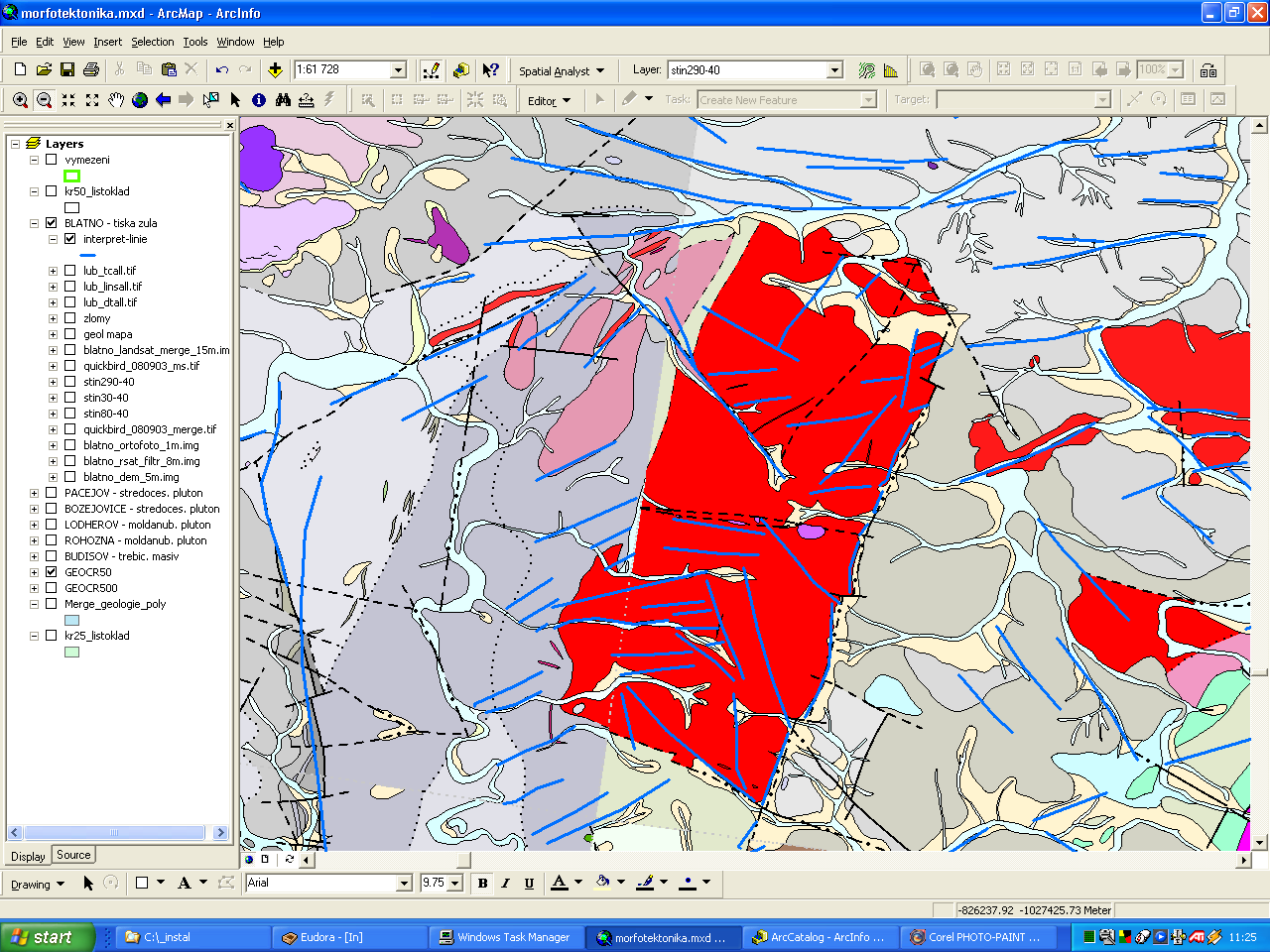Image resolution: width=1270 pixels, height=952 pixels.
Task: Click the Add Data button icon
Action: pos(275,69)
